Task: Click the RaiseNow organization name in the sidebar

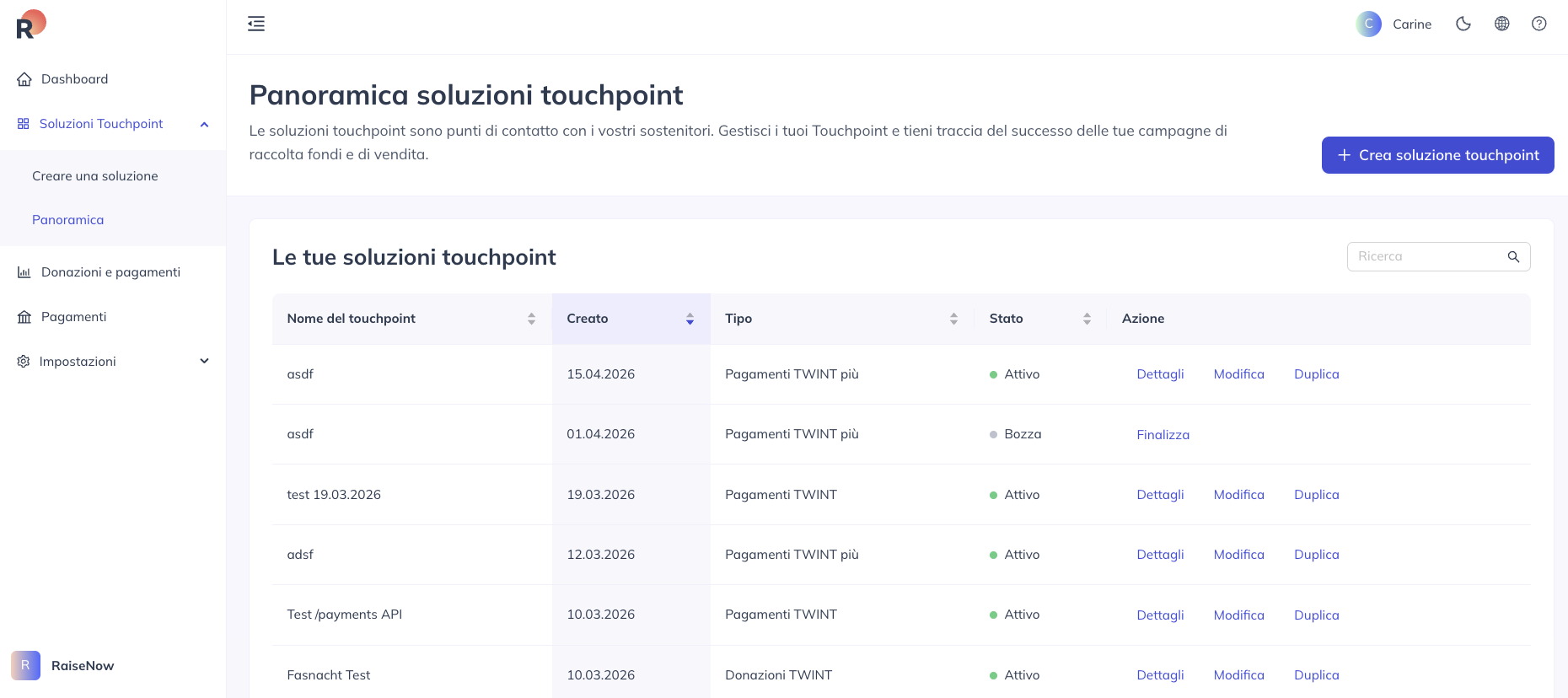Action: 83,666
